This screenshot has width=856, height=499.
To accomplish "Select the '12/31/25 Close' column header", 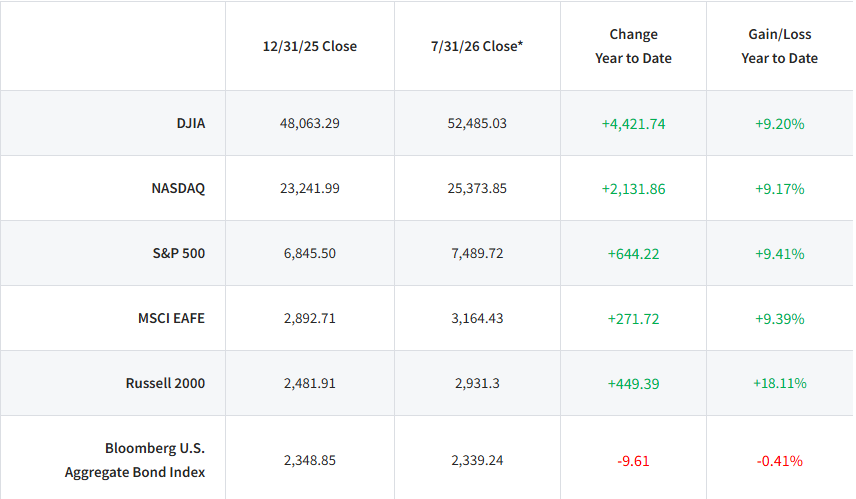I will (x=310, y=46).
